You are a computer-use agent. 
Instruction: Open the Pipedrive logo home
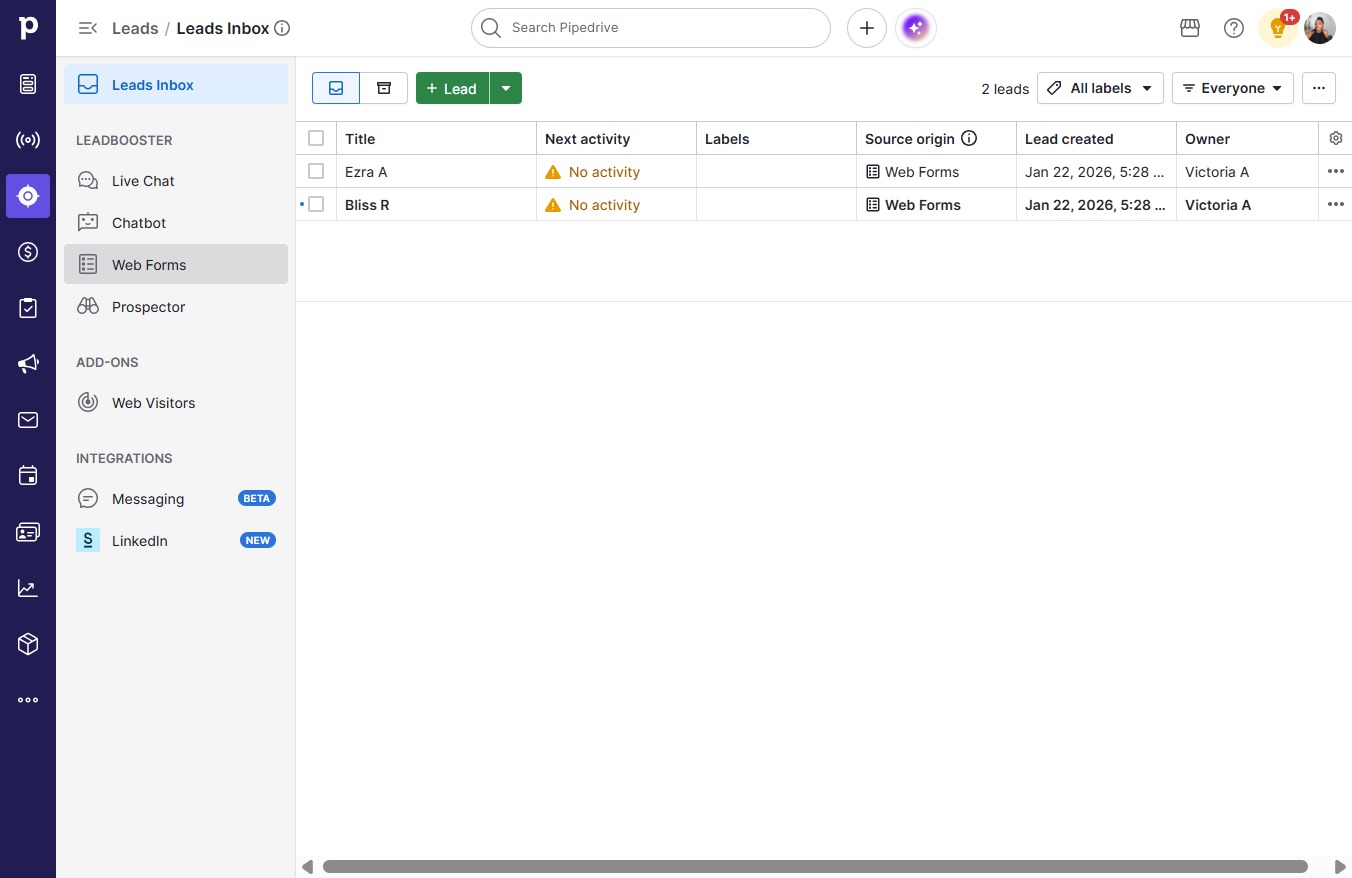click(28, 28)
